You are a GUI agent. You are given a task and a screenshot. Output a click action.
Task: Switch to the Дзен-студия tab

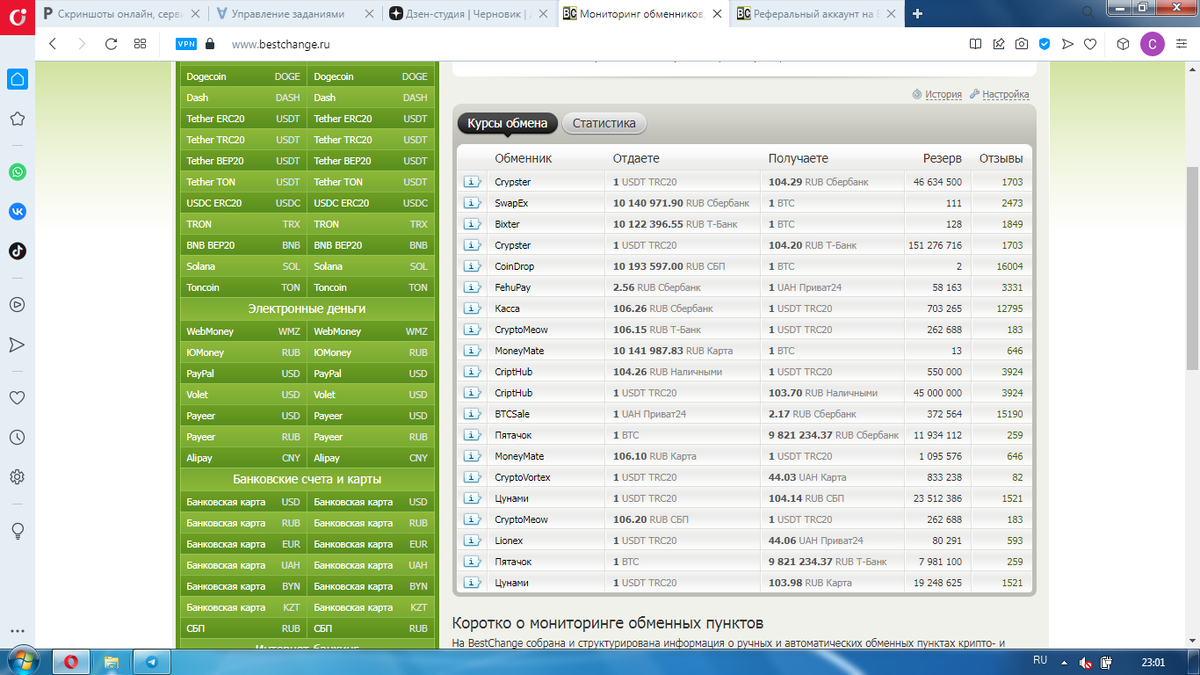pos(468,14)
